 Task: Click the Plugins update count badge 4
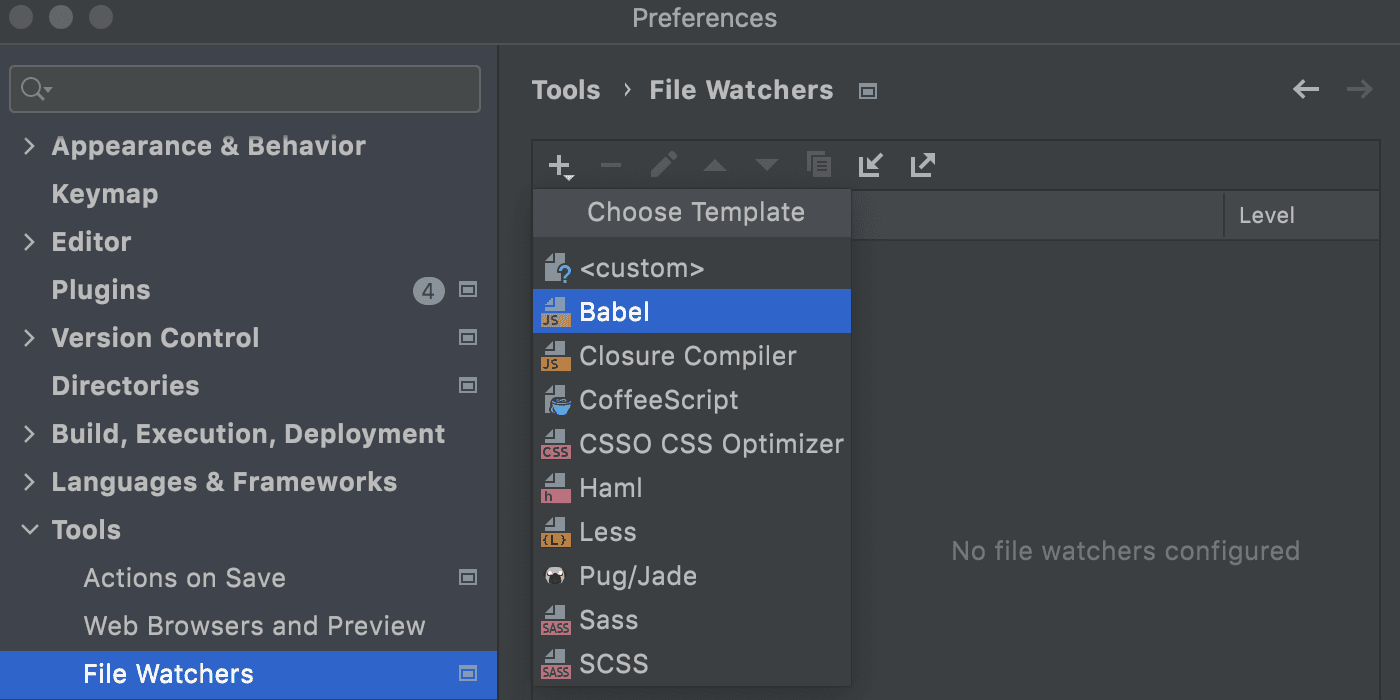(x=428, y=291)
